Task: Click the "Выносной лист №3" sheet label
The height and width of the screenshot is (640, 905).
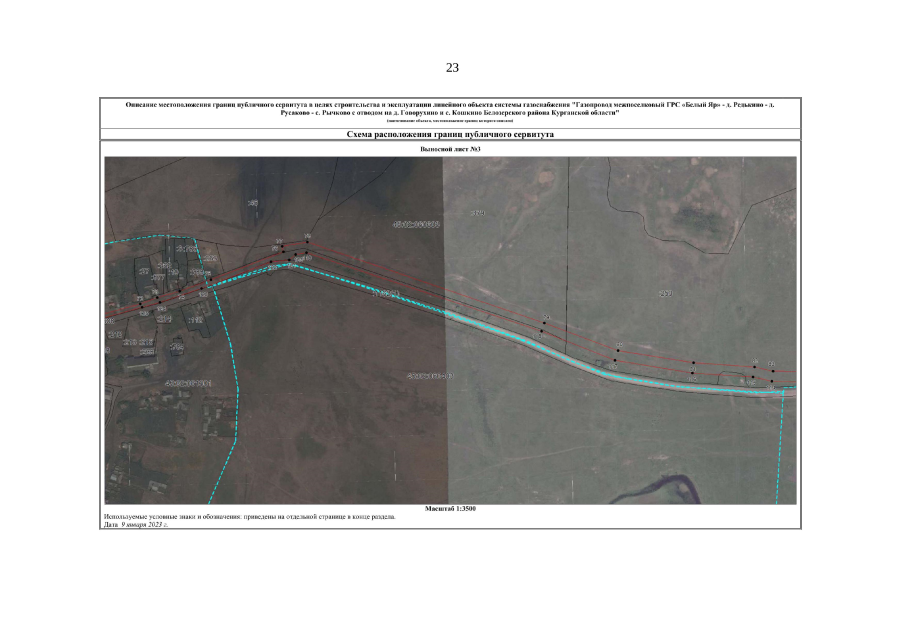Action: 450,149
